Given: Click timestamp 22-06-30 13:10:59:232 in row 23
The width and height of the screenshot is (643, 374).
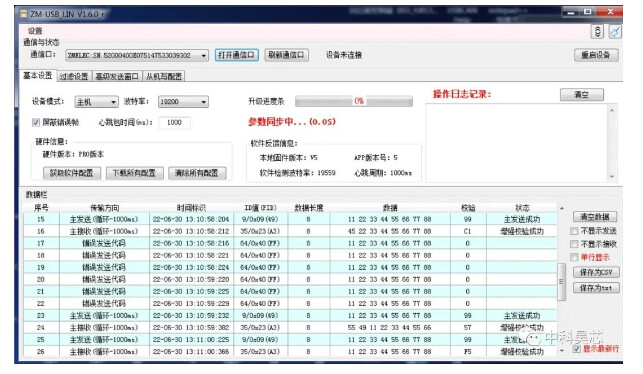Looking at the screenshot, I should [191, 316].
